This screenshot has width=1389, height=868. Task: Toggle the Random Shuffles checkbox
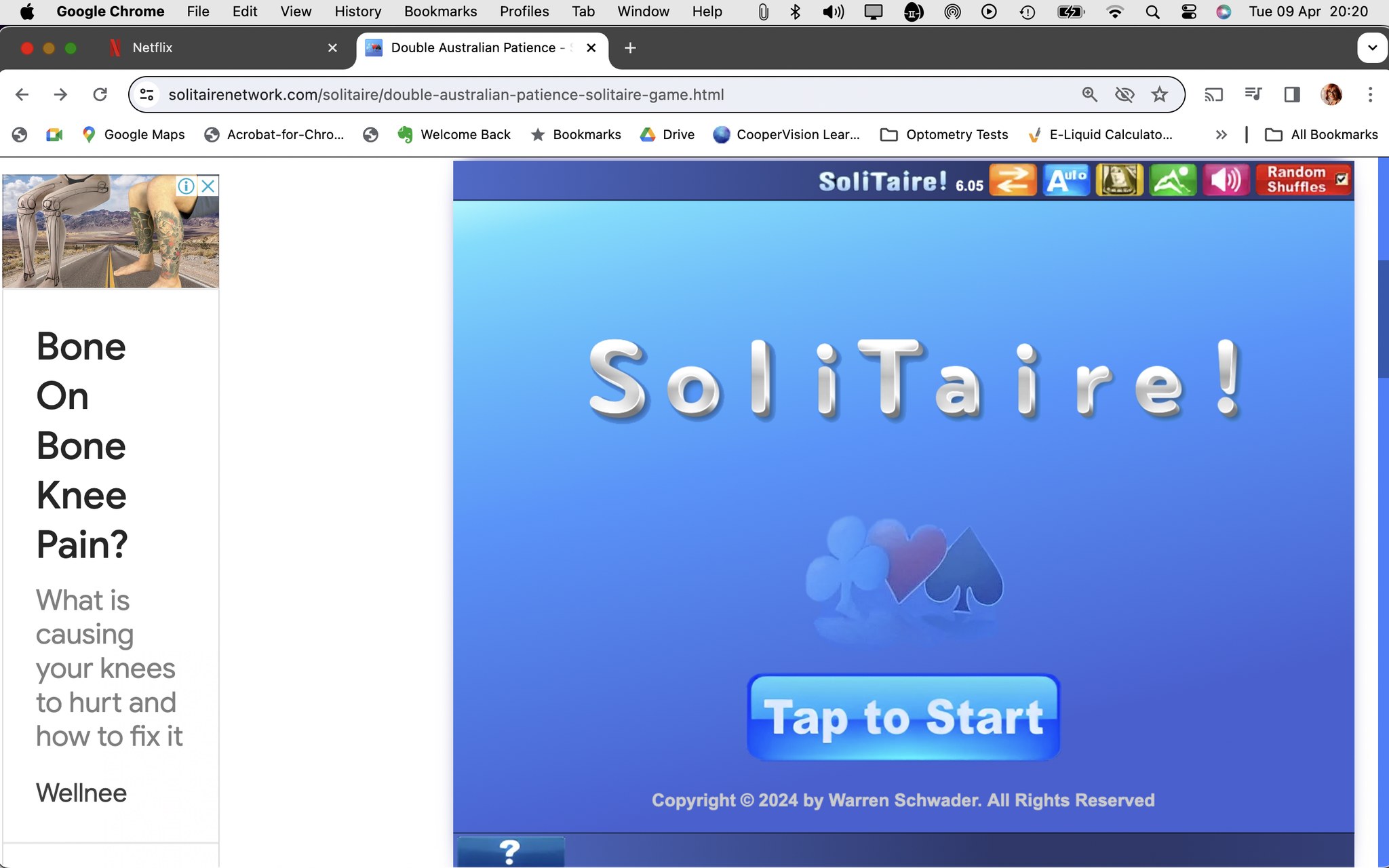(1342, 180)
